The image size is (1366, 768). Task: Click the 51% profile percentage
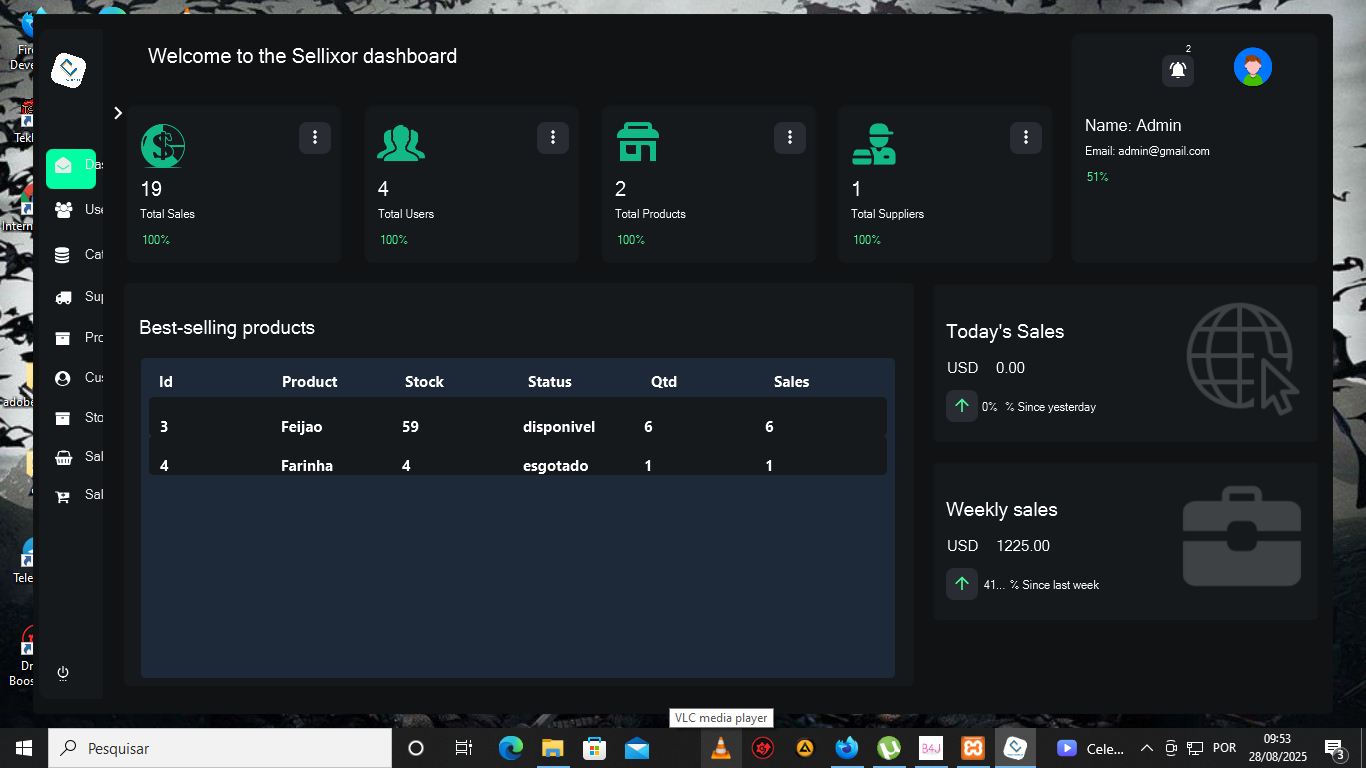pos(1097,177)
